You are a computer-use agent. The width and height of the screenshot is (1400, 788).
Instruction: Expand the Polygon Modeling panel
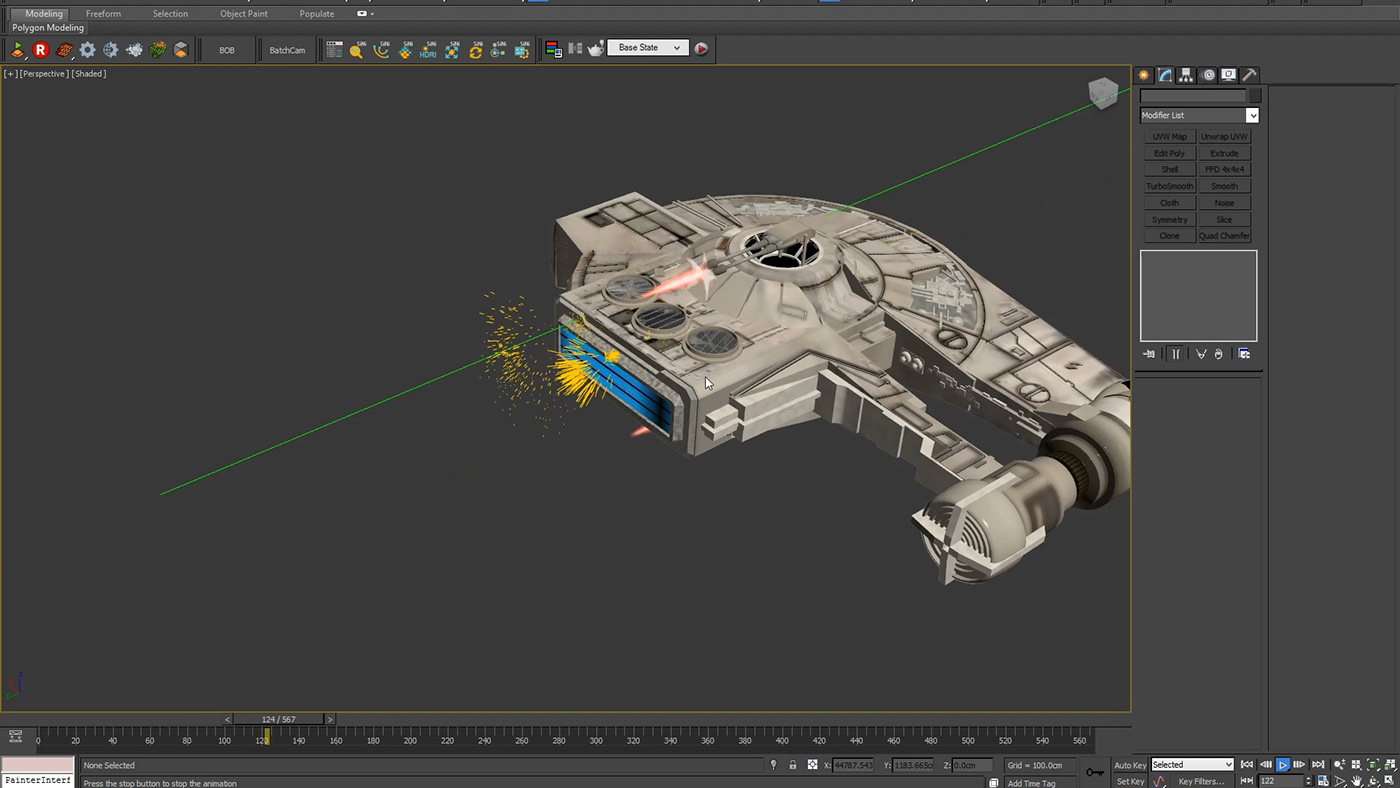[x=48, y=28]
